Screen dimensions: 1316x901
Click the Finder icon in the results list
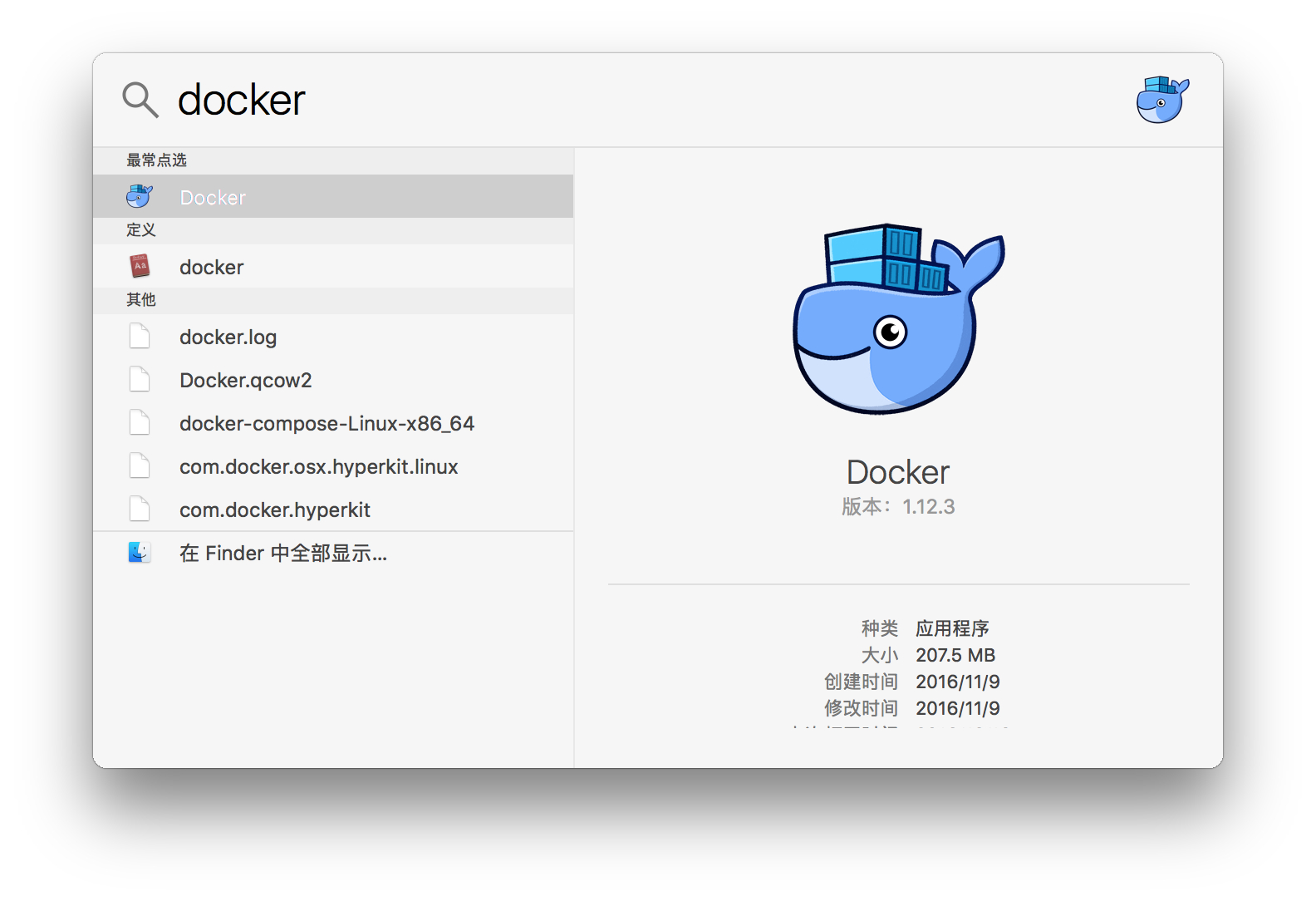(140, 553)
